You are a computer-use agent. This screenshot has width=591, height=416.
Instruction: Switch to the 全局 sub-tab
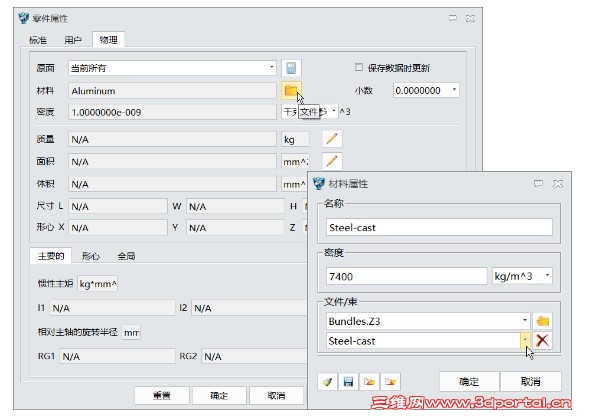(x=126, y=256)
